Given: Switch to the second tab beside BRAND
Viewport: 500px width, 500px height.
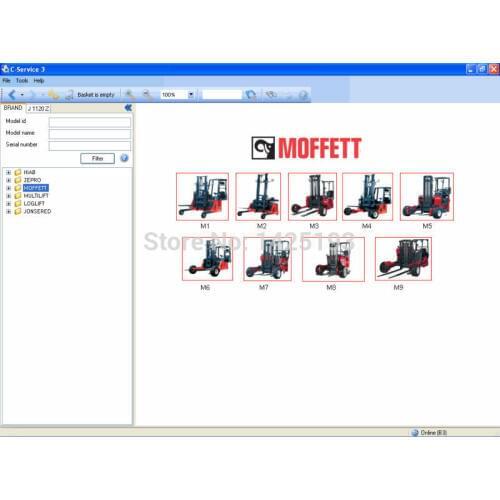Looking at the screenshot, I should click(38, 108).
